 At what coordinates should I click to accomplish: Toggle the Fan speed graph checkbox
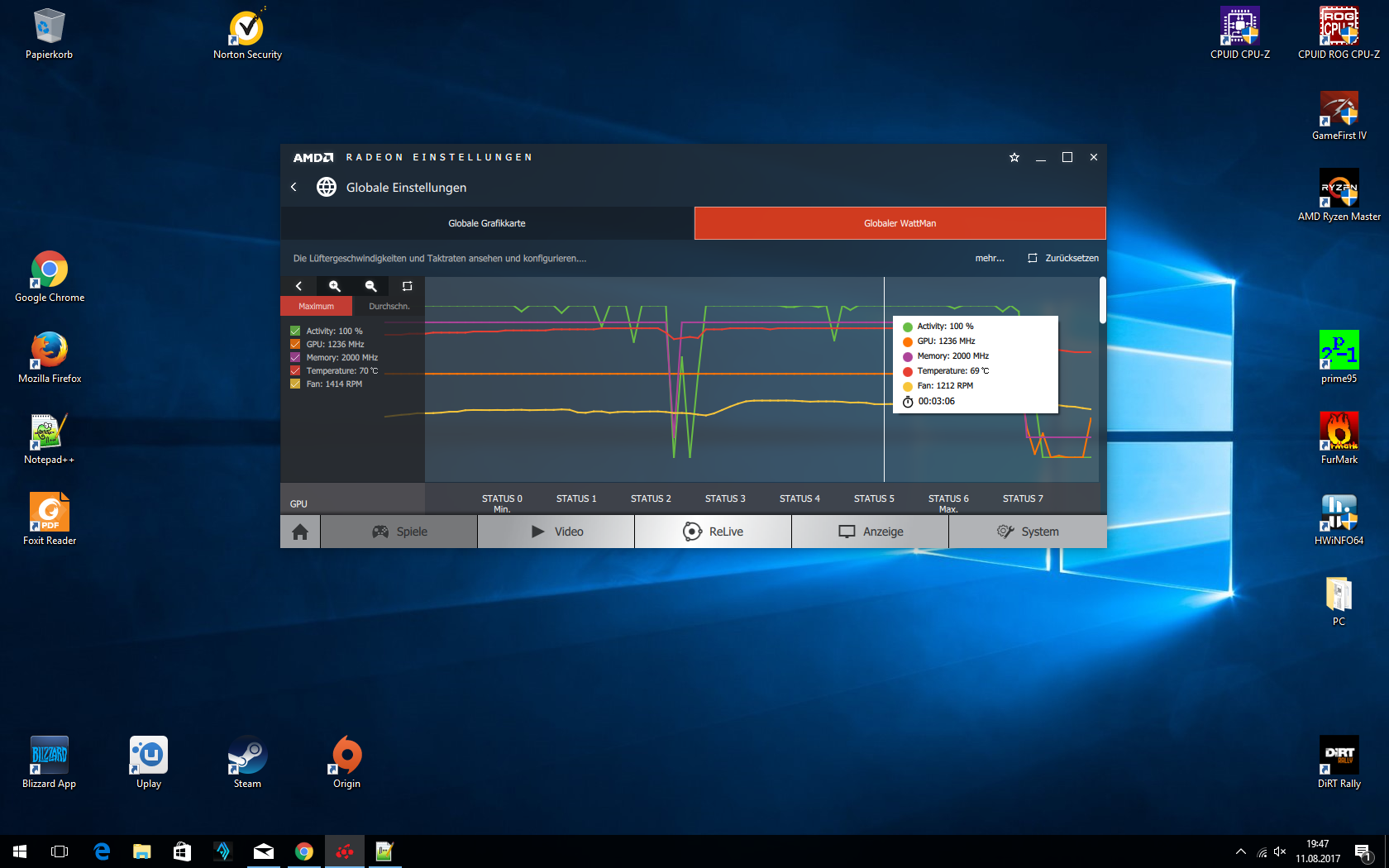point(295,384)
